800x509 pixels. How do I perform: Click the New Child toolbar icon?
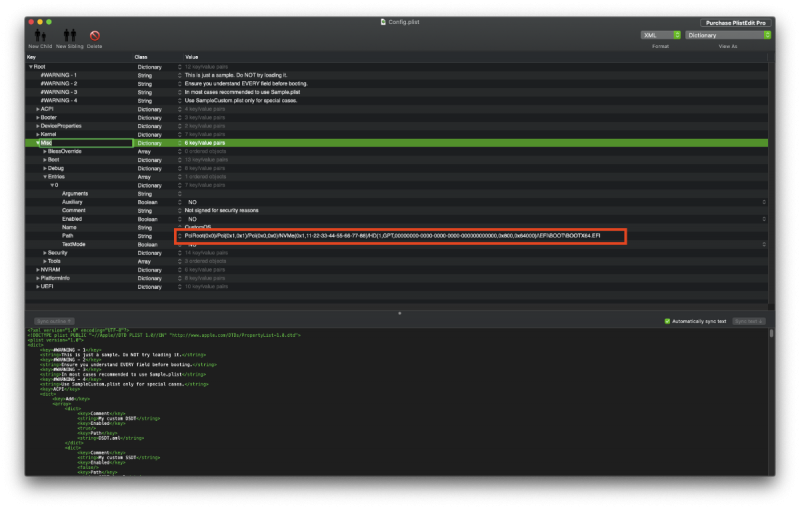[x=40, y=36]
